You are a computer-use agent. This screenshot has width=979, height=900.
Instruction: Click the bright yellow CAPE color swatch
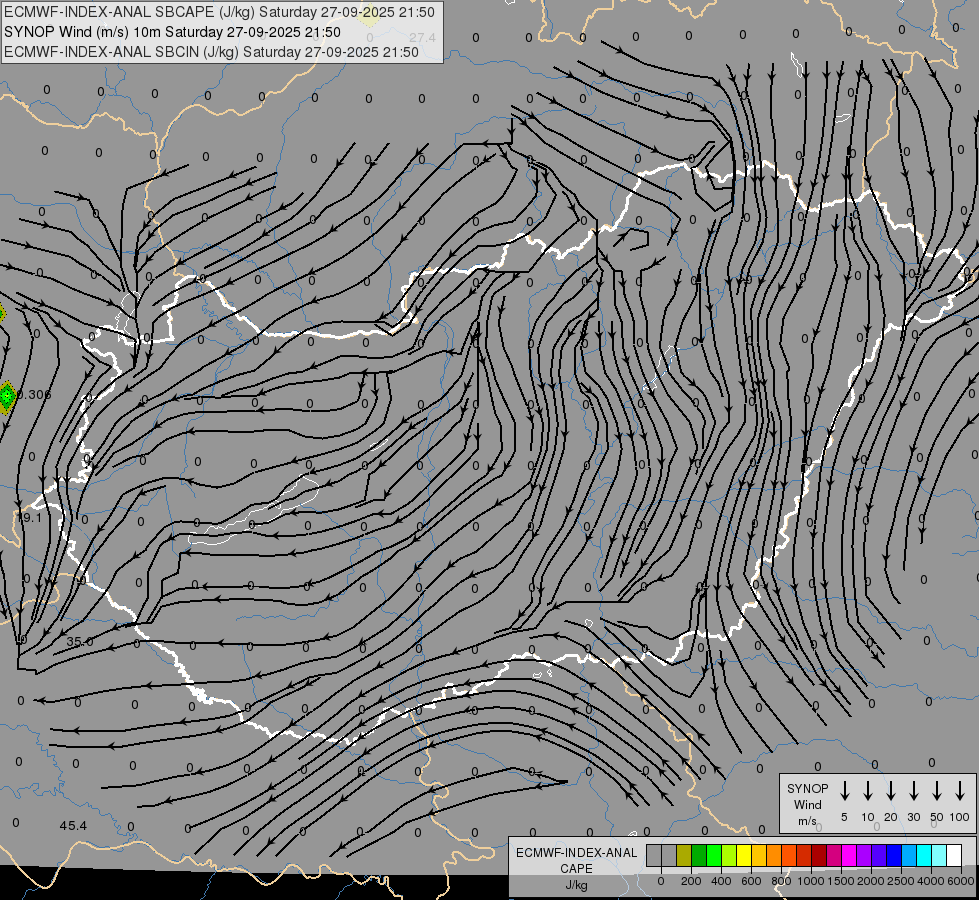pyautogui.click(x=744, y=855)
